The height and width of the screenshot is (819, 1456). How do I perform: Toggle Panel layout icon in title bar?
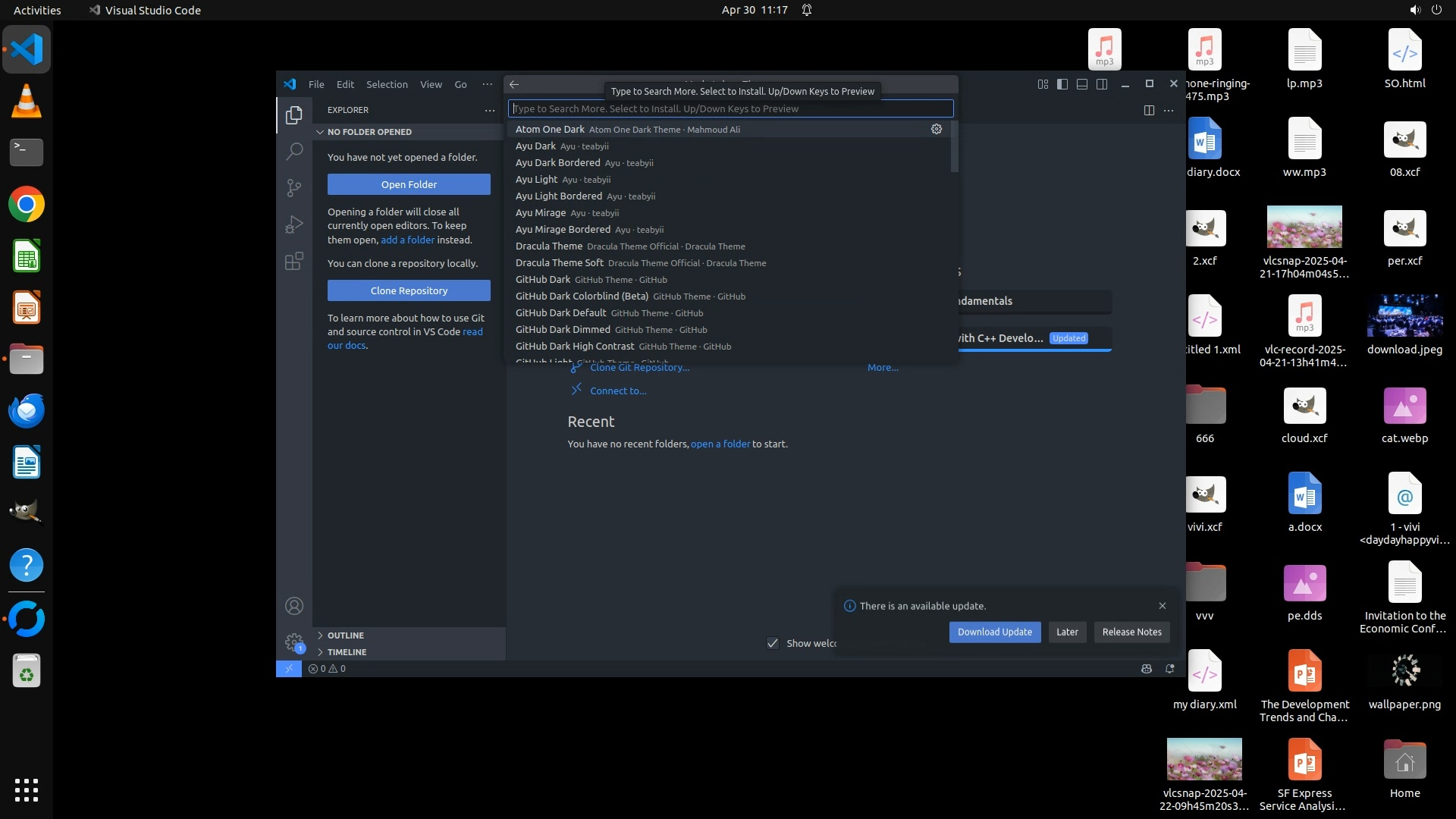(x=1082, y=84)
